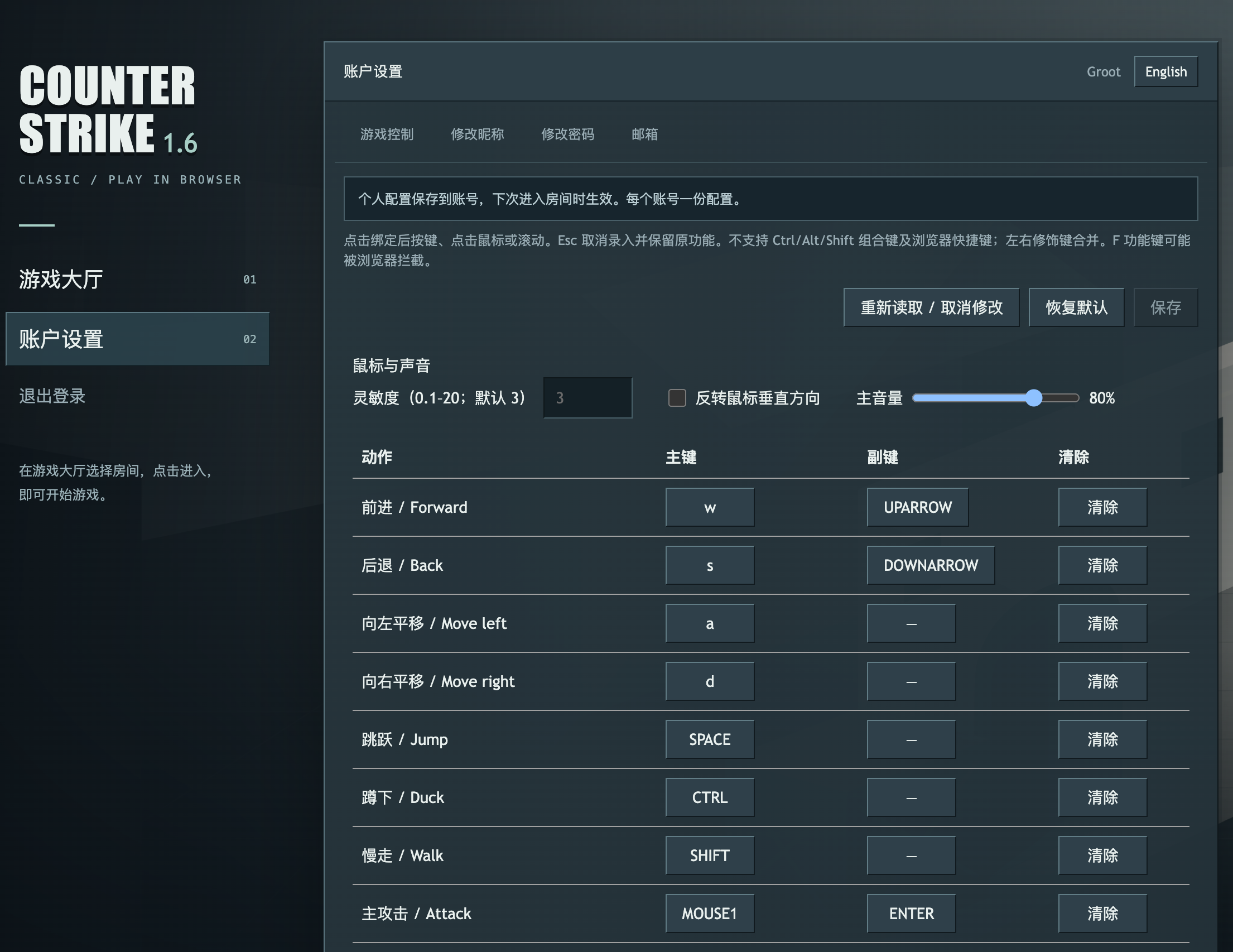Screen dimensions: 1233x952
Task: Rebind Back secondary key DOWNARROW
Action: [x=931, y=565]
